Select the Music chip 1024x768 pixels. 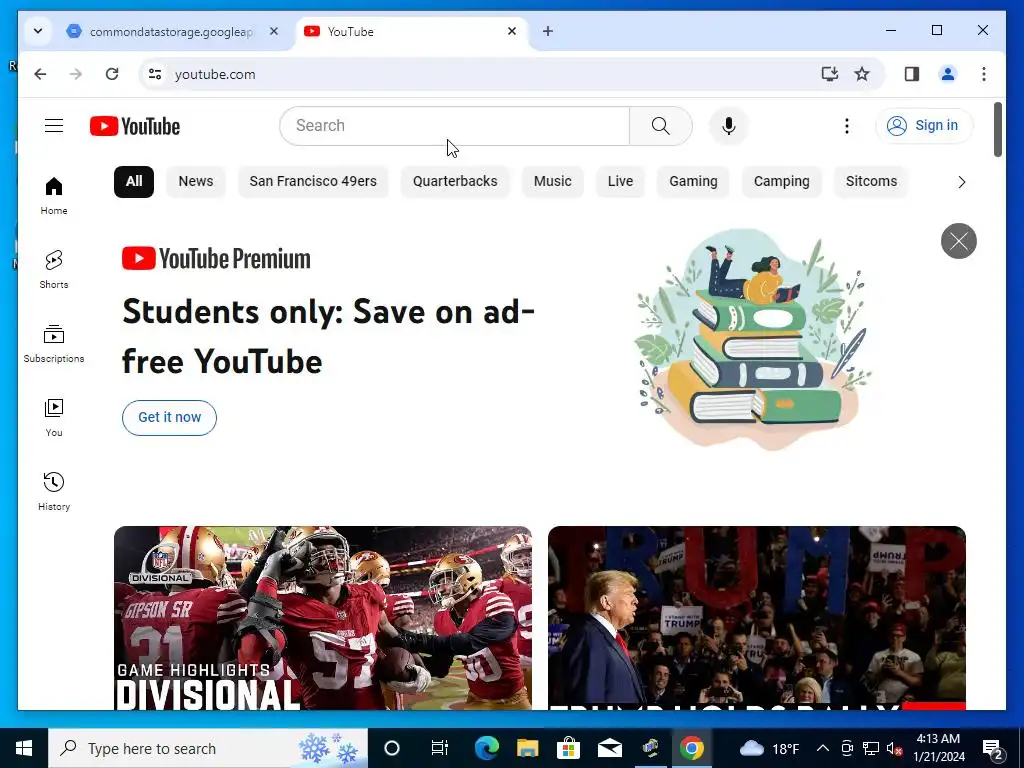[552, 182]
